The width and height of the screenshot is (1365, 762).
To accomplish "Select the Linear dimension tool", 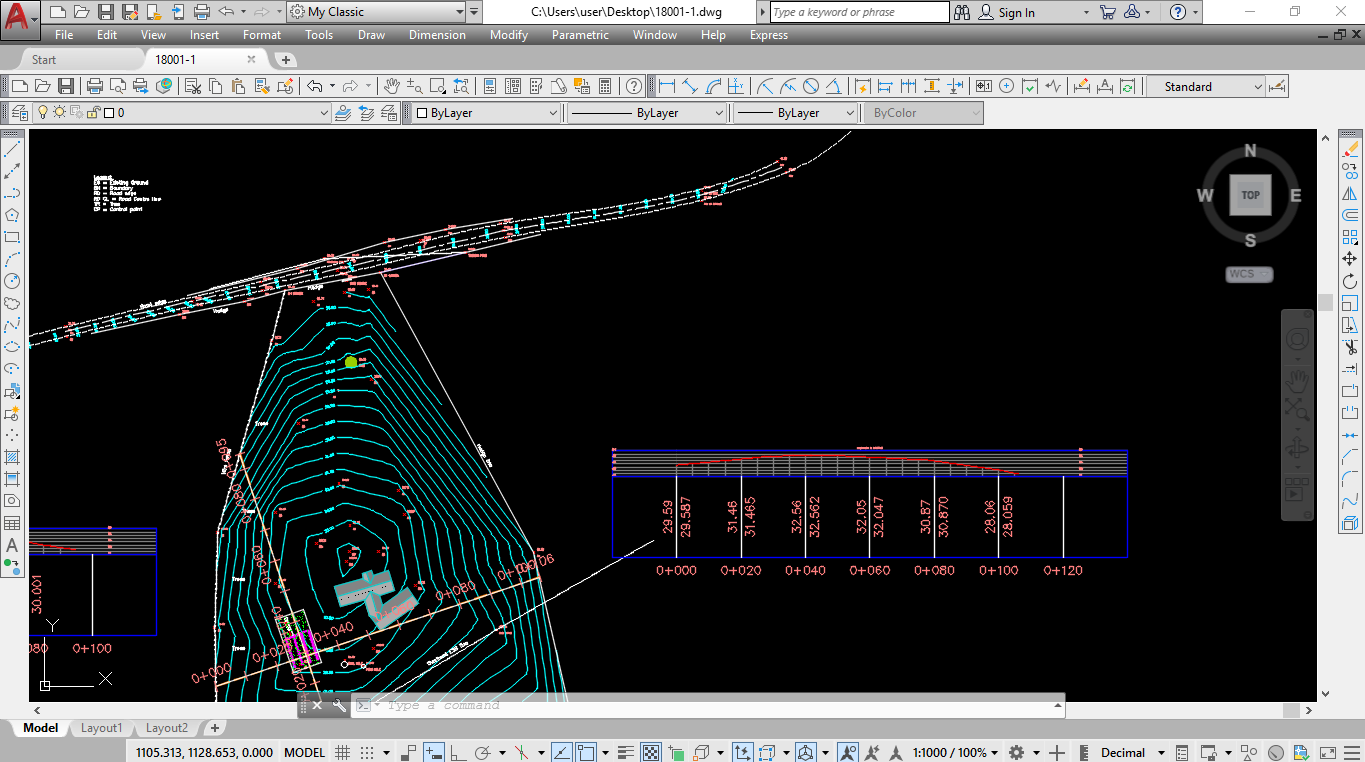I will 666,87.
